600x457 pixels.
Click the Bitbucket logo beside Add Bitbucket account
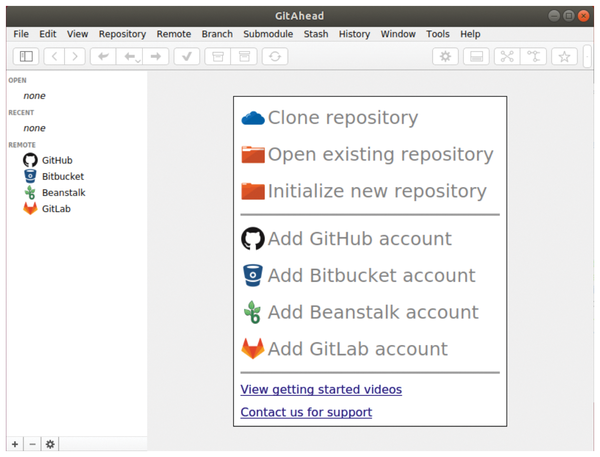(x=253, y=275)
